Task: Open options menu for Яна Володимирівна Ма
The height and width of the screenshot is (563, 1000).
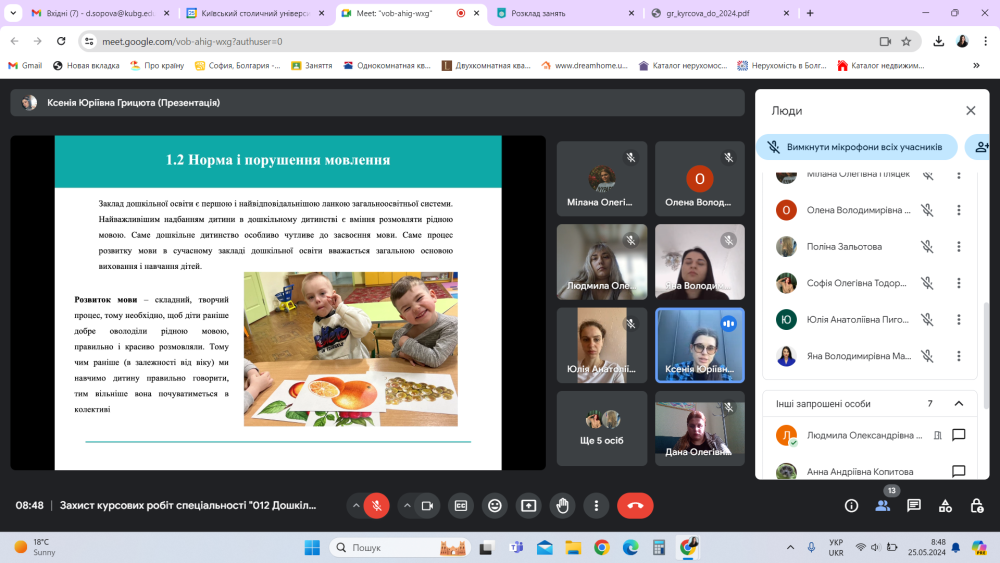Action: click(959, 356)
